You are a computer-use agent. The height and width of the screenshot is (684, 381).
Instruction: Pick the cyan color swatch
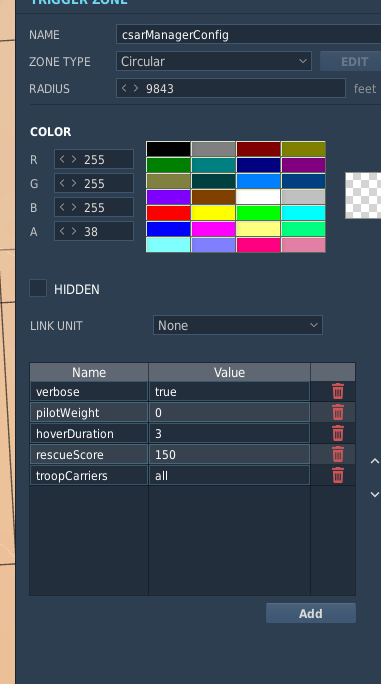coord(303,213)
